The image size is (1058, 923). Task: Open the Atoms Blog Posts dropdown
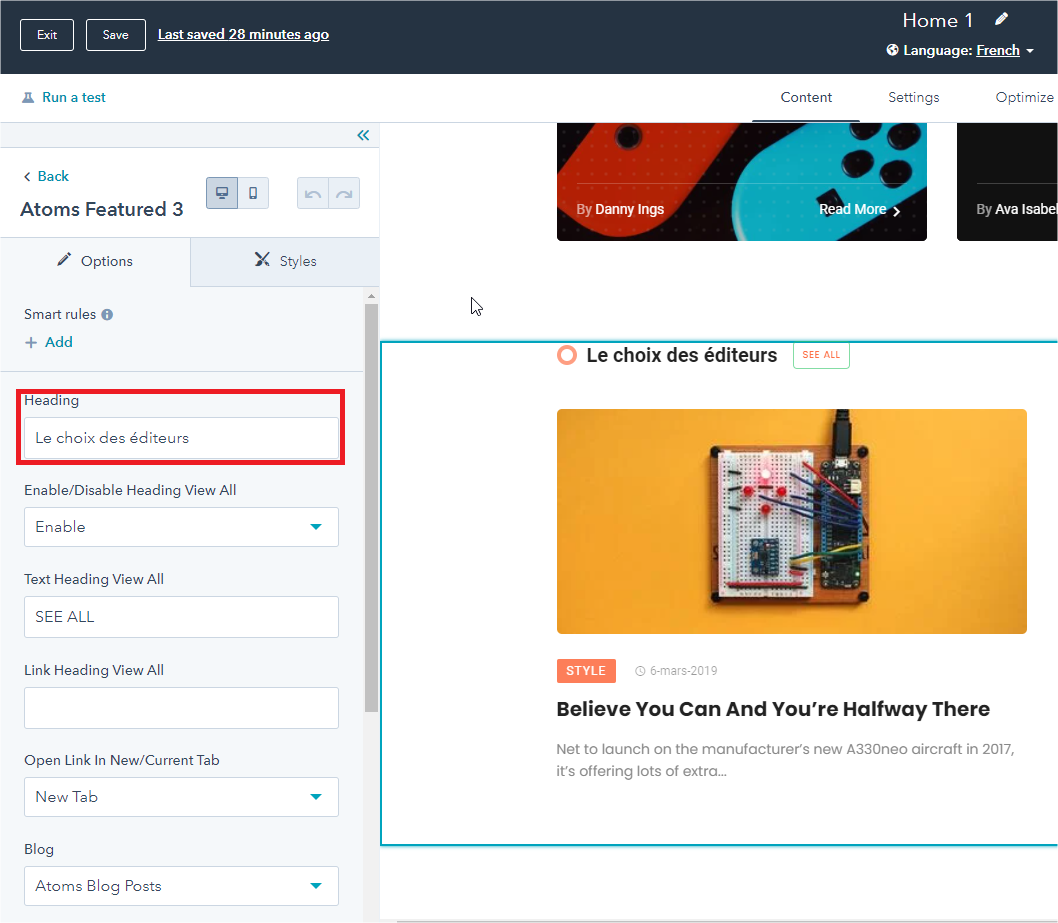[181, 886]
